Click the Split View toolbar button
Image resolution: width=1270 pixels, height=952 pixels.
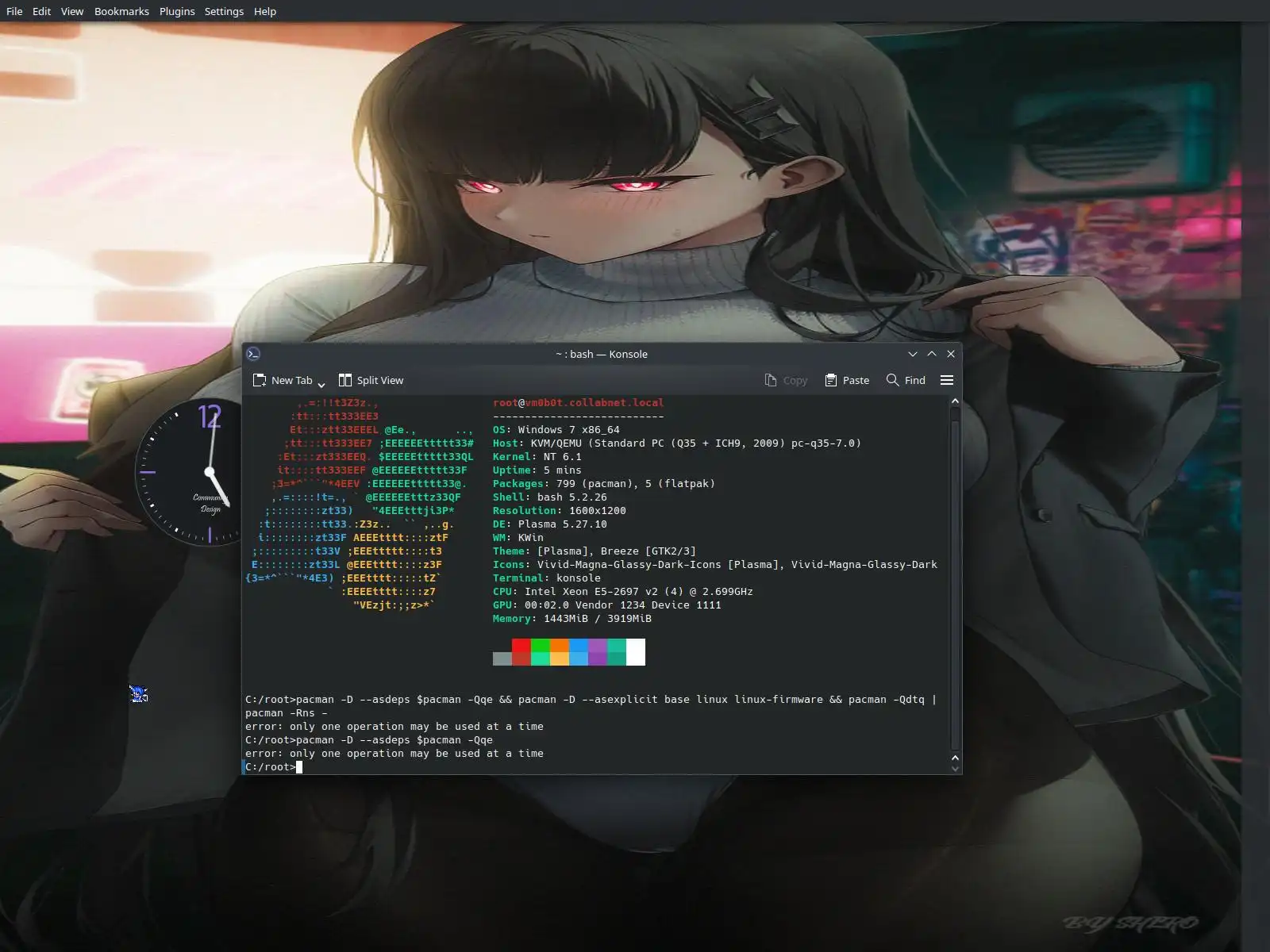coord(371,380)
